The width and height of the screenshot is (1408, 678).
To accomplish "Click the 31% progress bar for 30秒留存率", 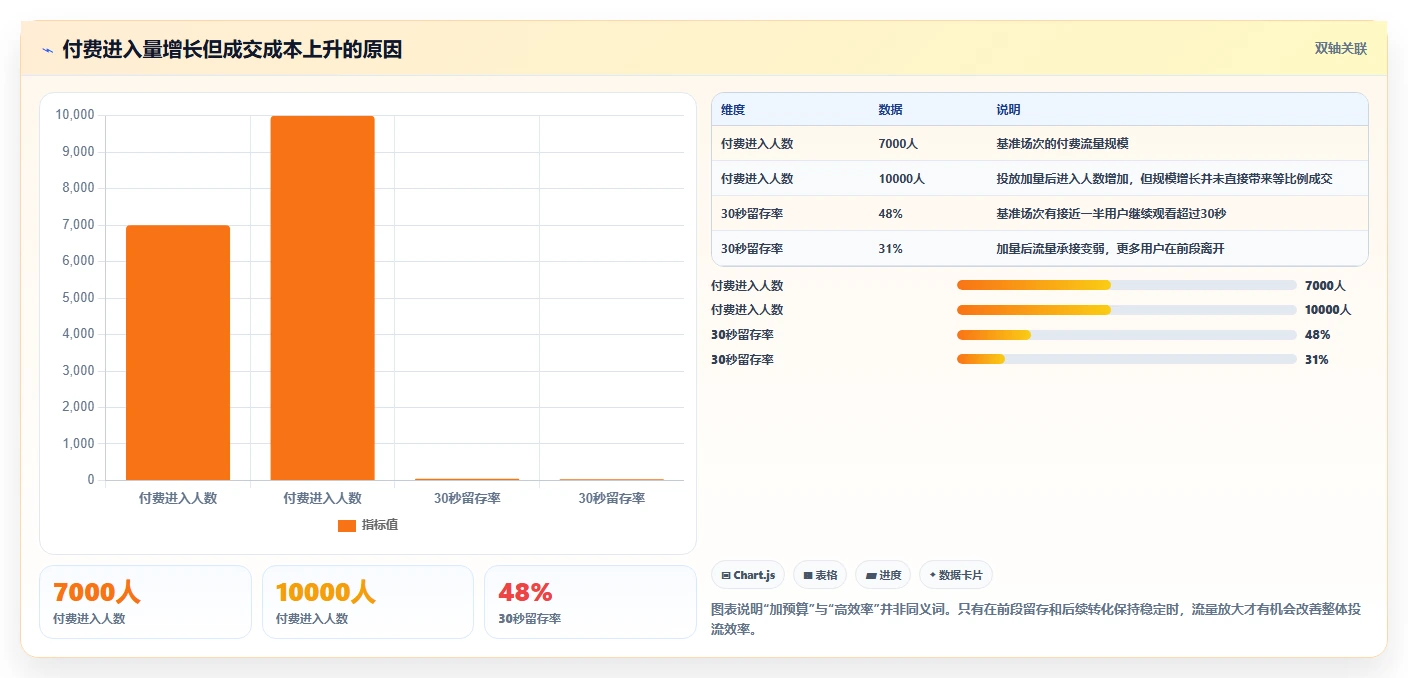I will 1127,359.
